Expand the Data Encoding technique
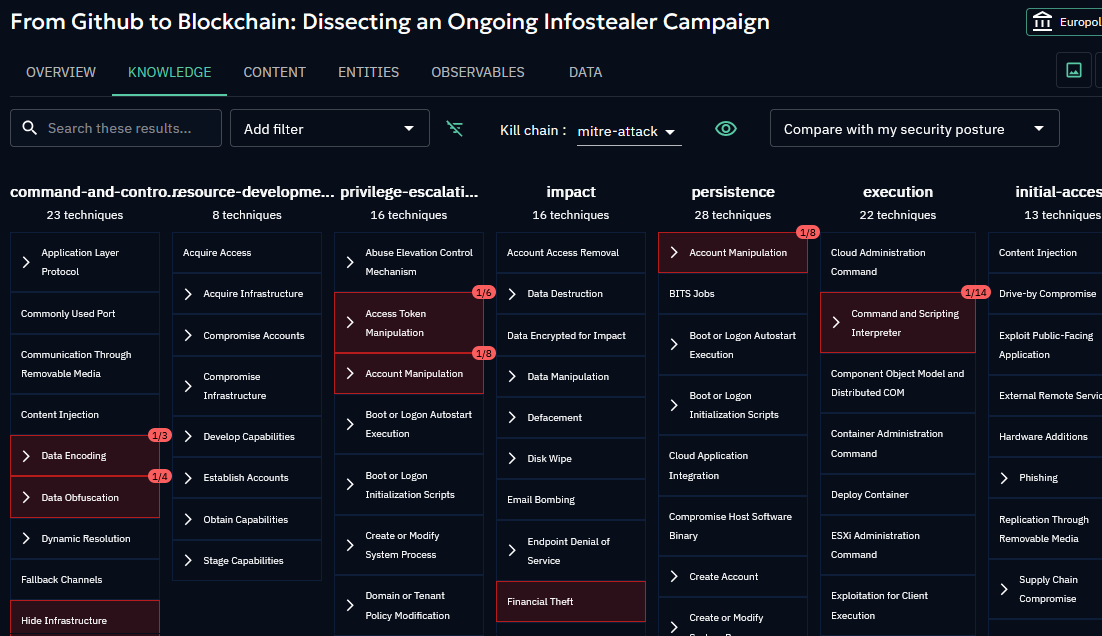The height and width of the screenshot is (636, 1102). coord(27,456)
